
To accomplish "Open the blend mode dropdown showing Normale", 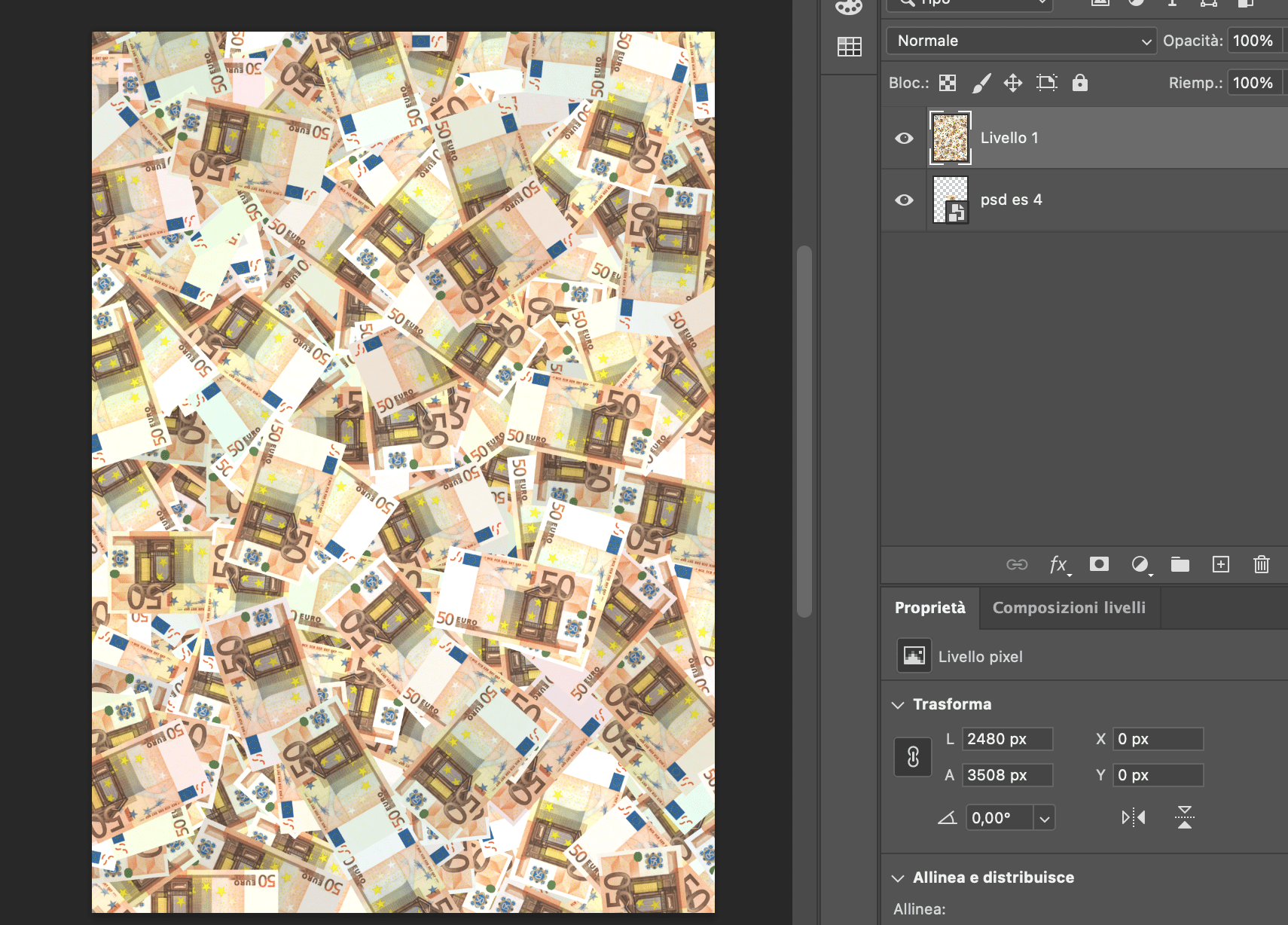I will (1021, 41).
